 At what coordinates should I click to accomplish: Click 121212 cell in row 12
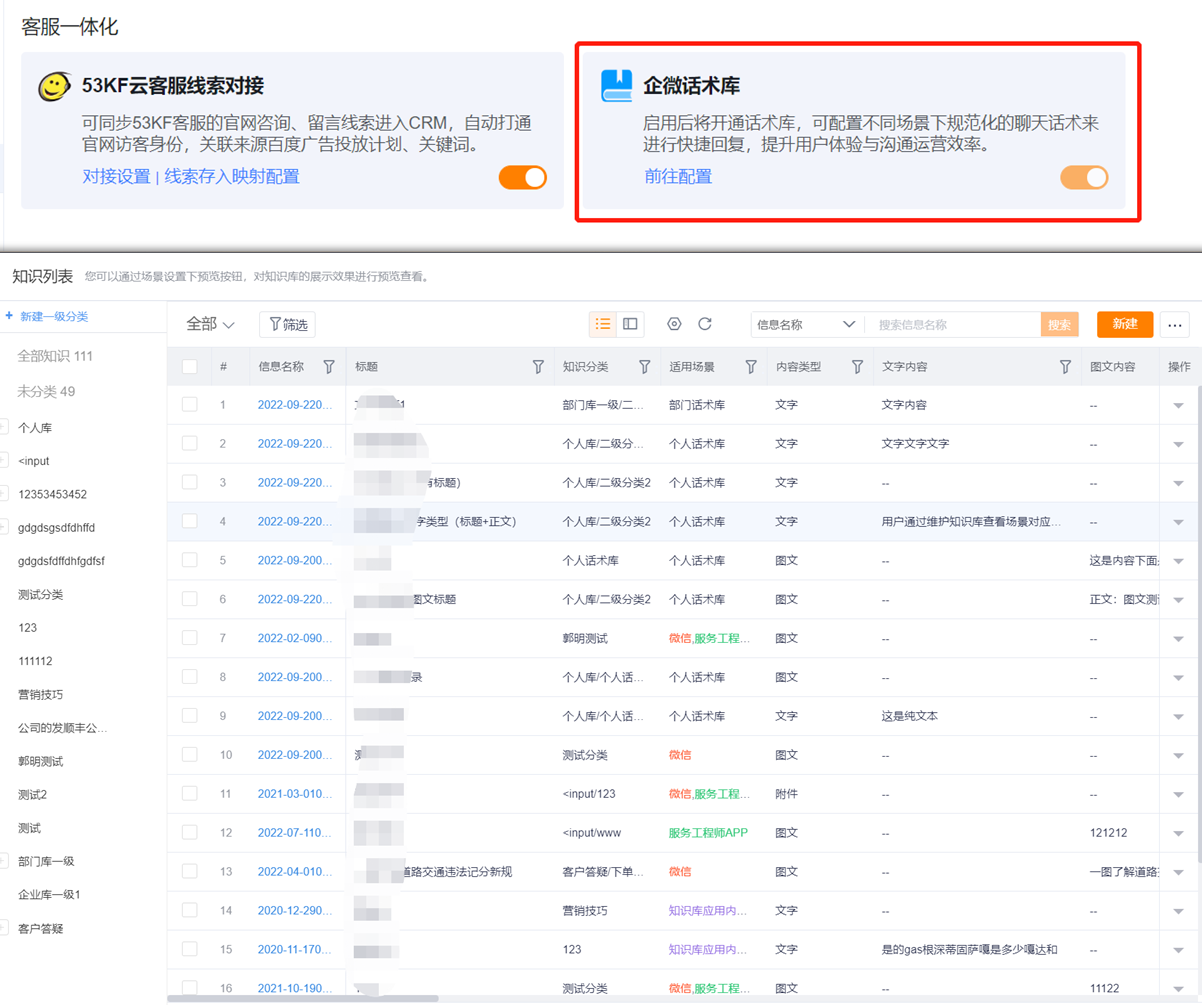1107,833
